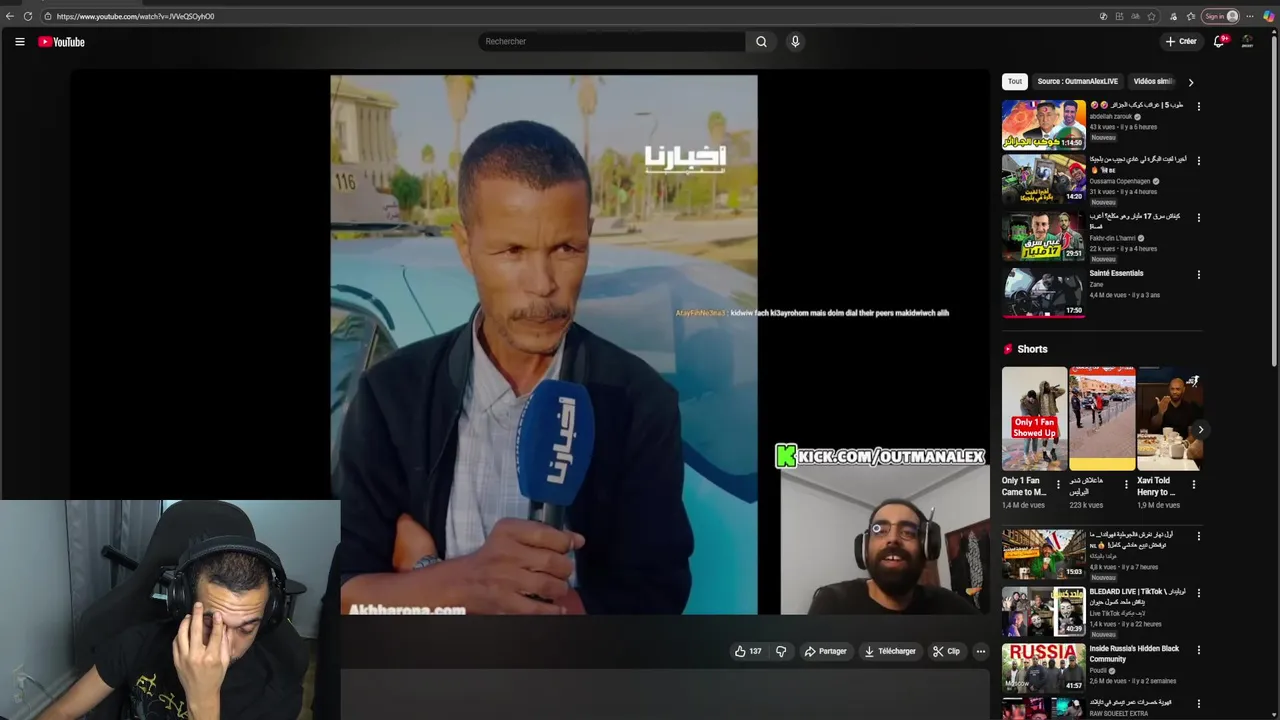The width and height of the screenshot is (1280, 720).
Task: Open the 223 k vues short thumbnail
Action: (1102, 418)
